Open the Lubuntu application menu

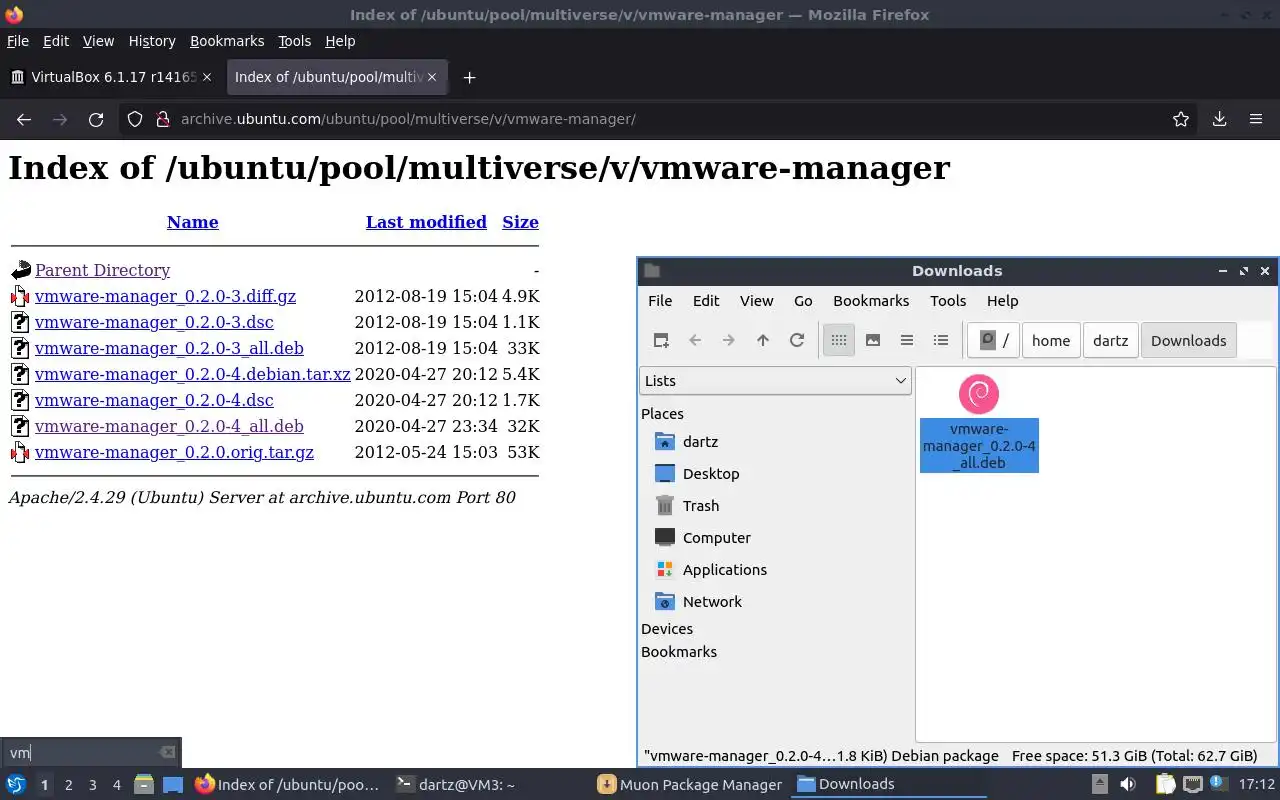[15, 784]
